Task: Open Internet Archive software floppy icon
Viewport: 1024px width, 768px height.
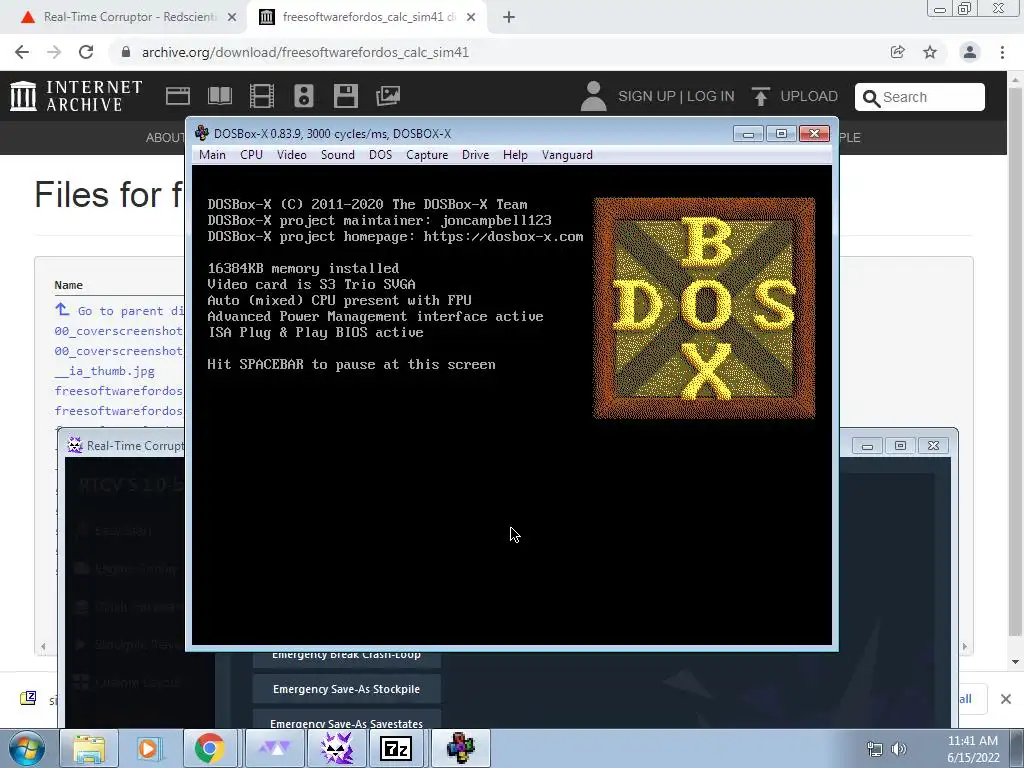Action: tap(345, 96)
